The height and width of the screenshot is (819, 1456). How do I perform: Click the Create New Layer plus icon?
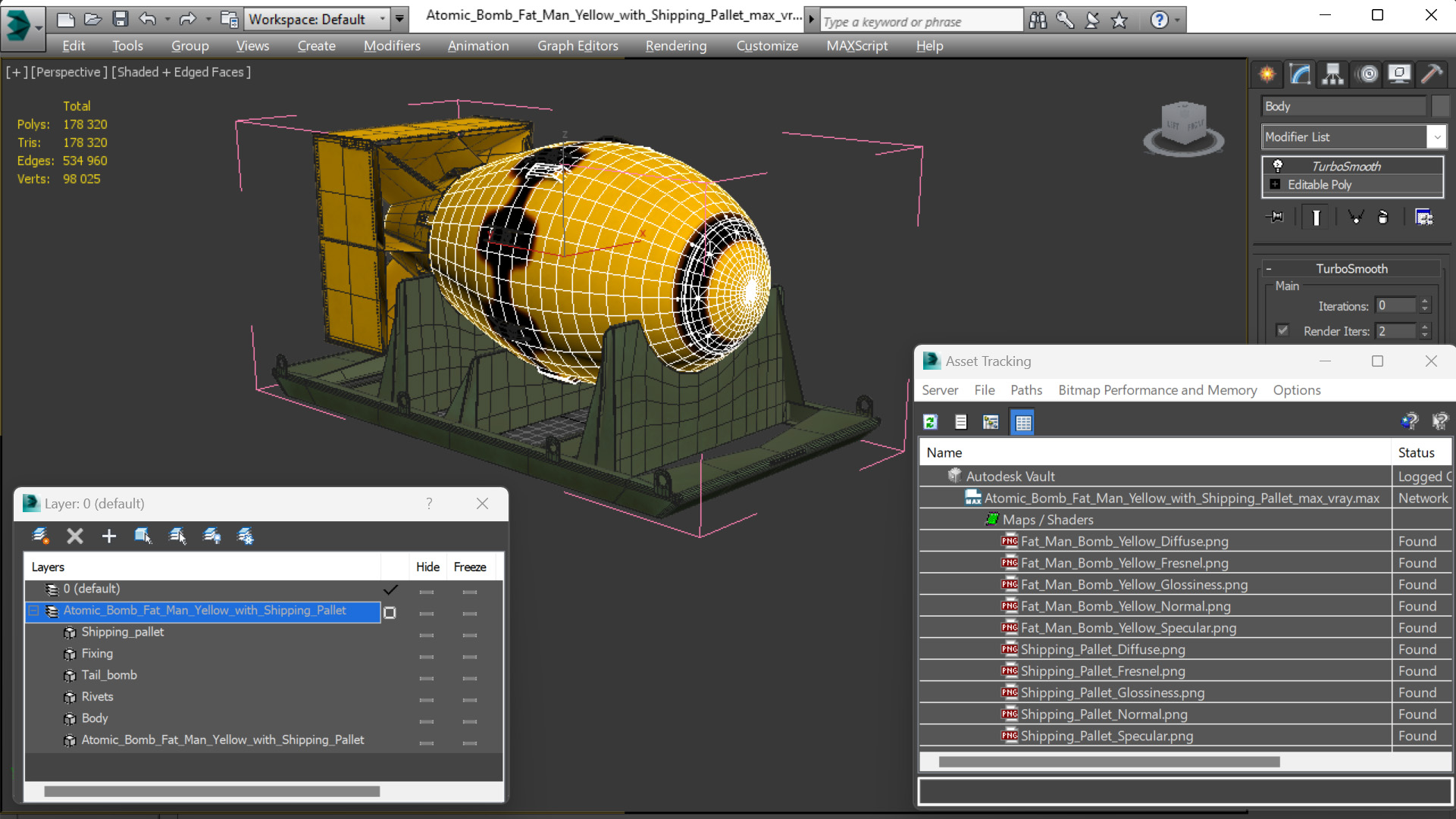109,536
